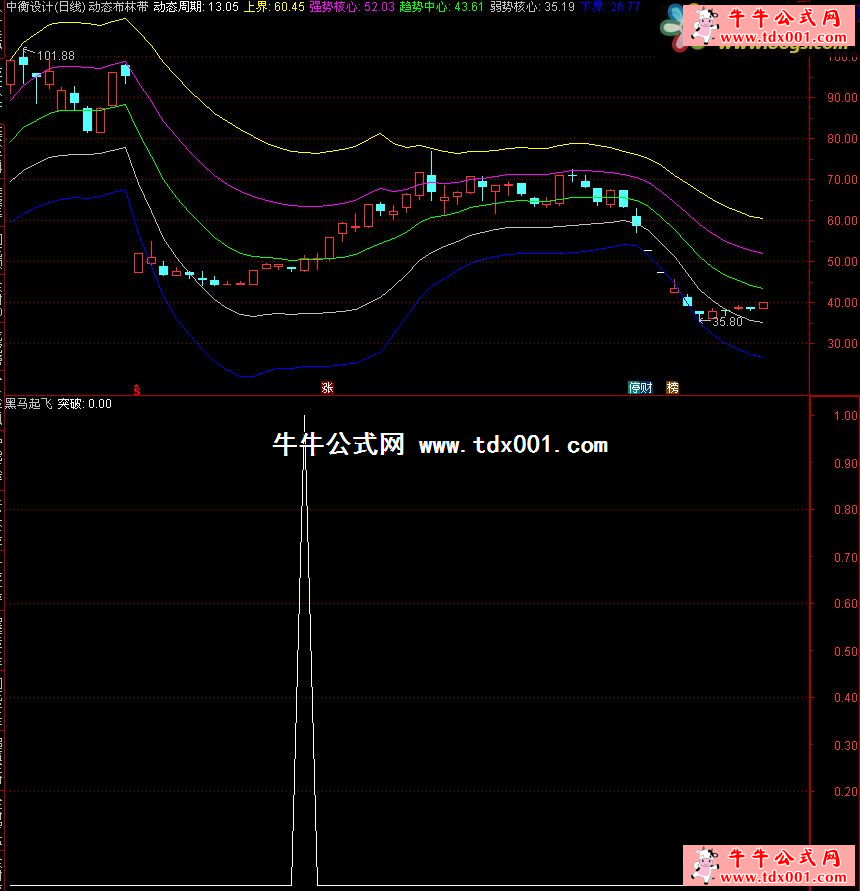Click the 50.00 price axis label

(x=842, y=261)
